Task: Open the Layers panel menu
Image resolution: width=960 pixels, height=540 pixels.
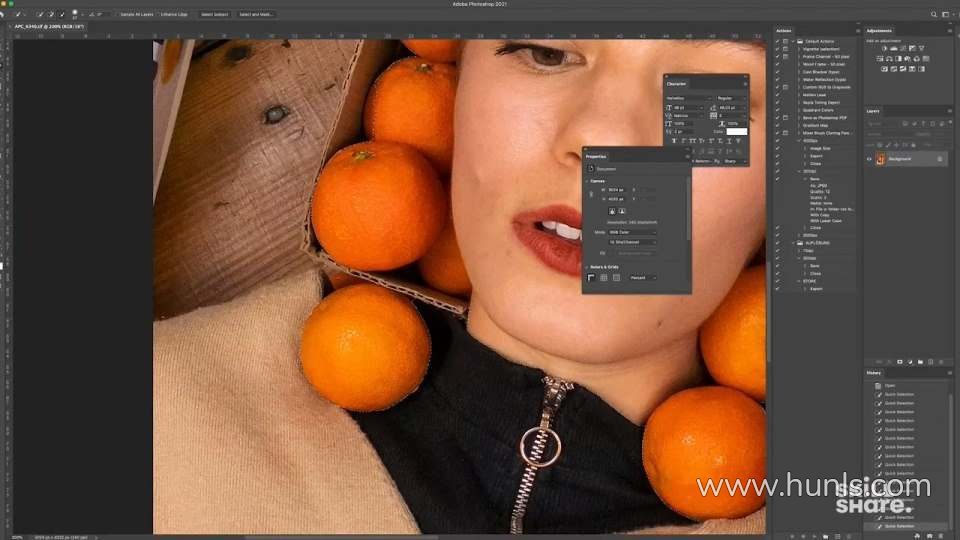Action: point(950,111)
